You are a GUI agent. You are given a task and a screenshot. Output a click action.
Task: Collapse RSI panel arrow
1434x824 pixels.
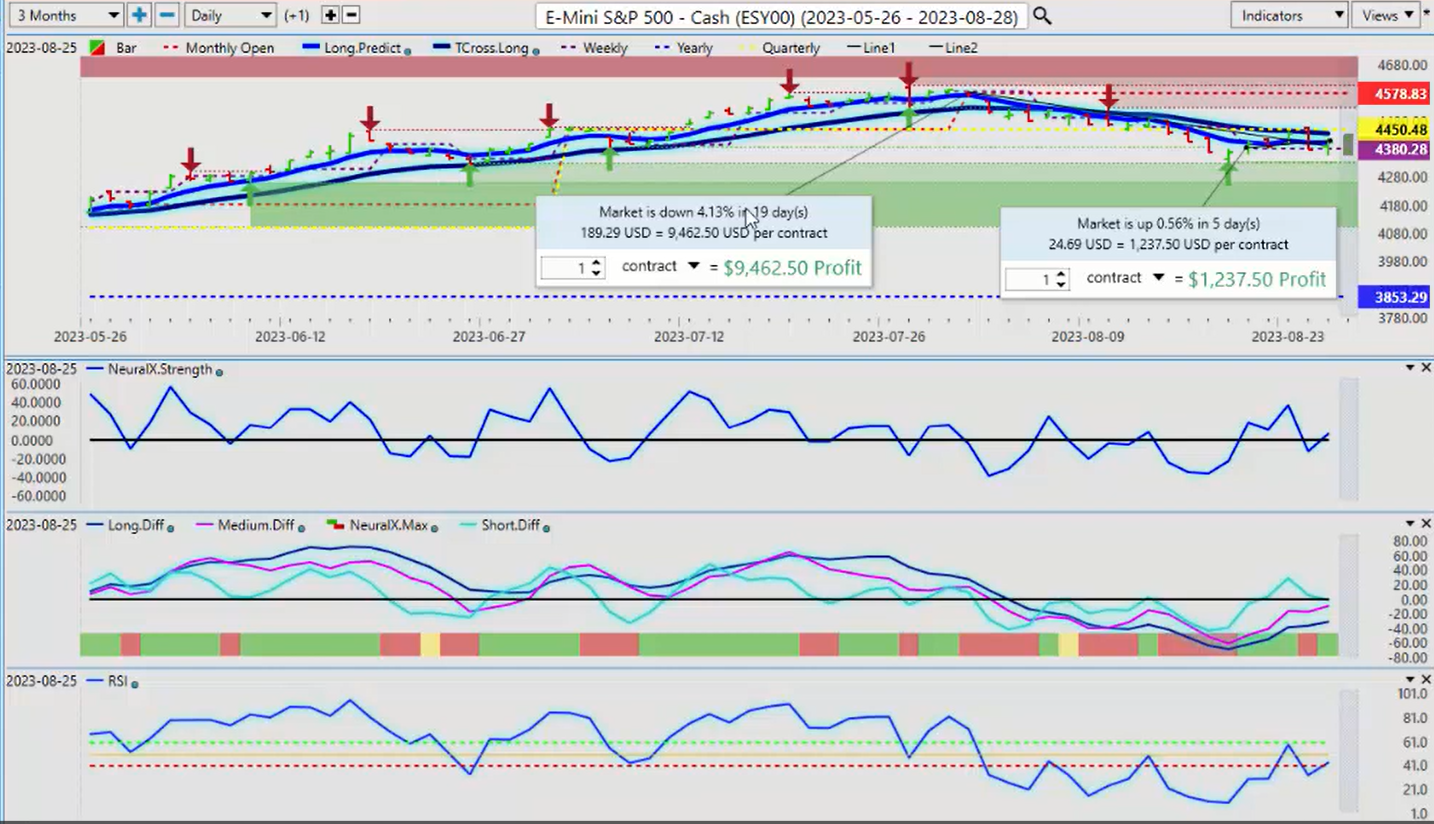pyautogui.click(x=1410, y=680)
